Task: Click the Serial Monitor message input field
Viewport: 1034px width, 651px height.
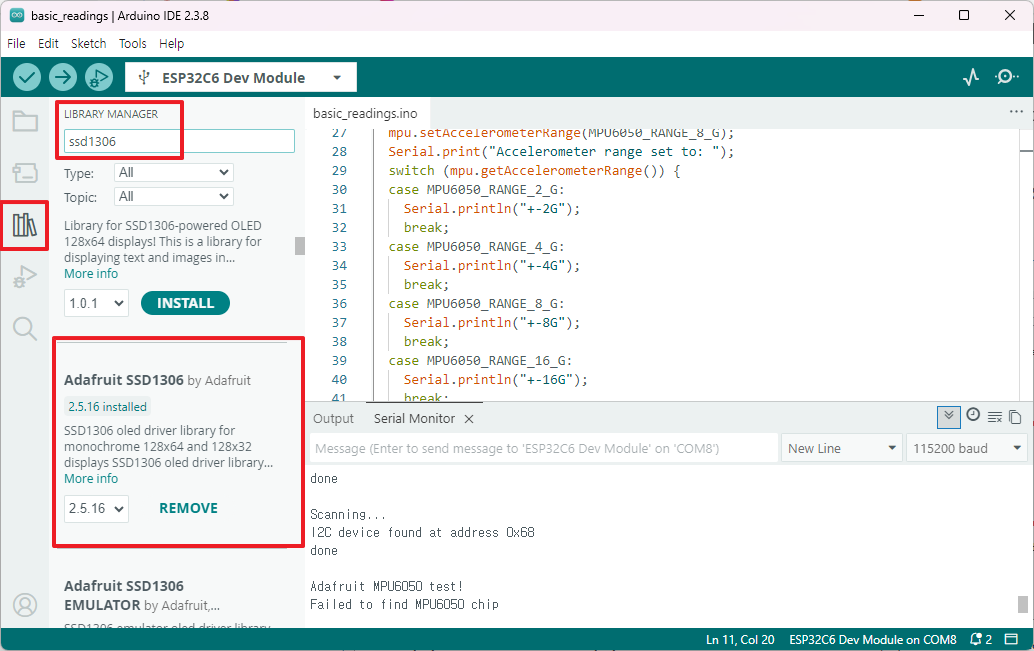Action: point(544,449)
